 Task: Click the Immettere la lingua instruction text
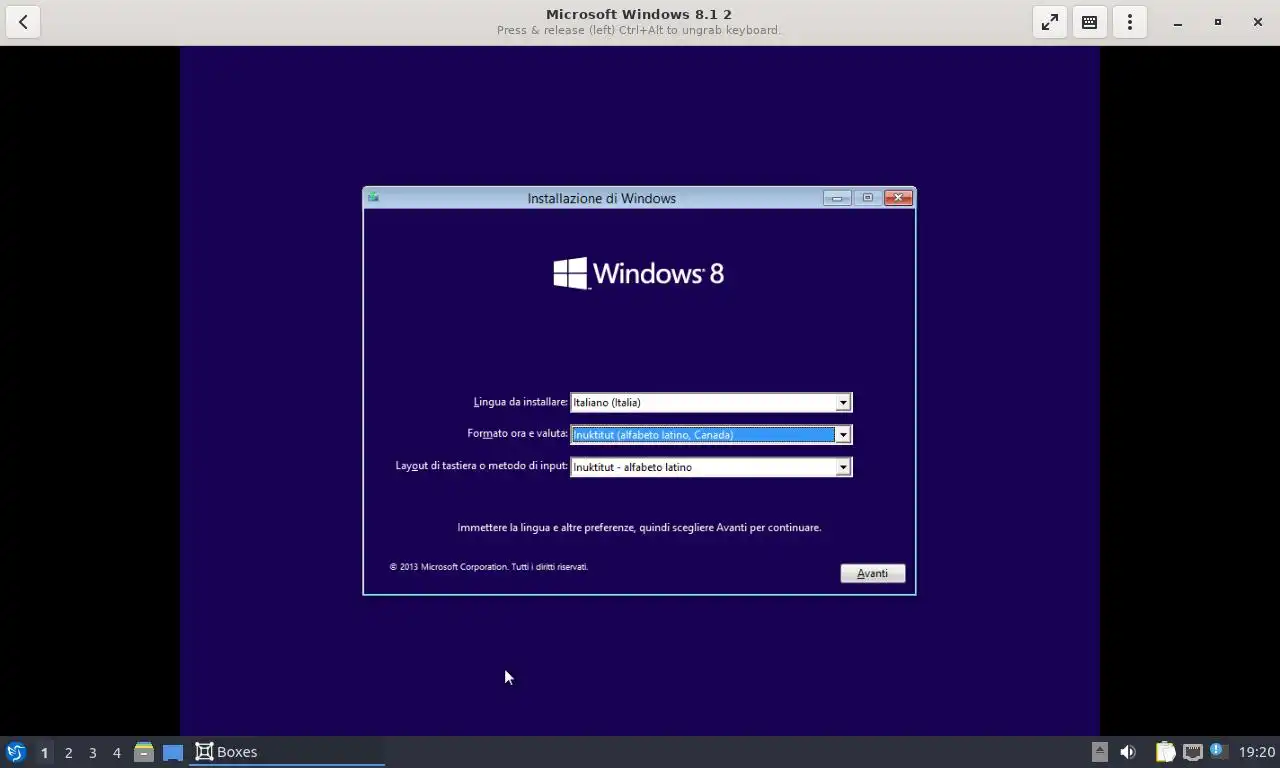point(639,527)
